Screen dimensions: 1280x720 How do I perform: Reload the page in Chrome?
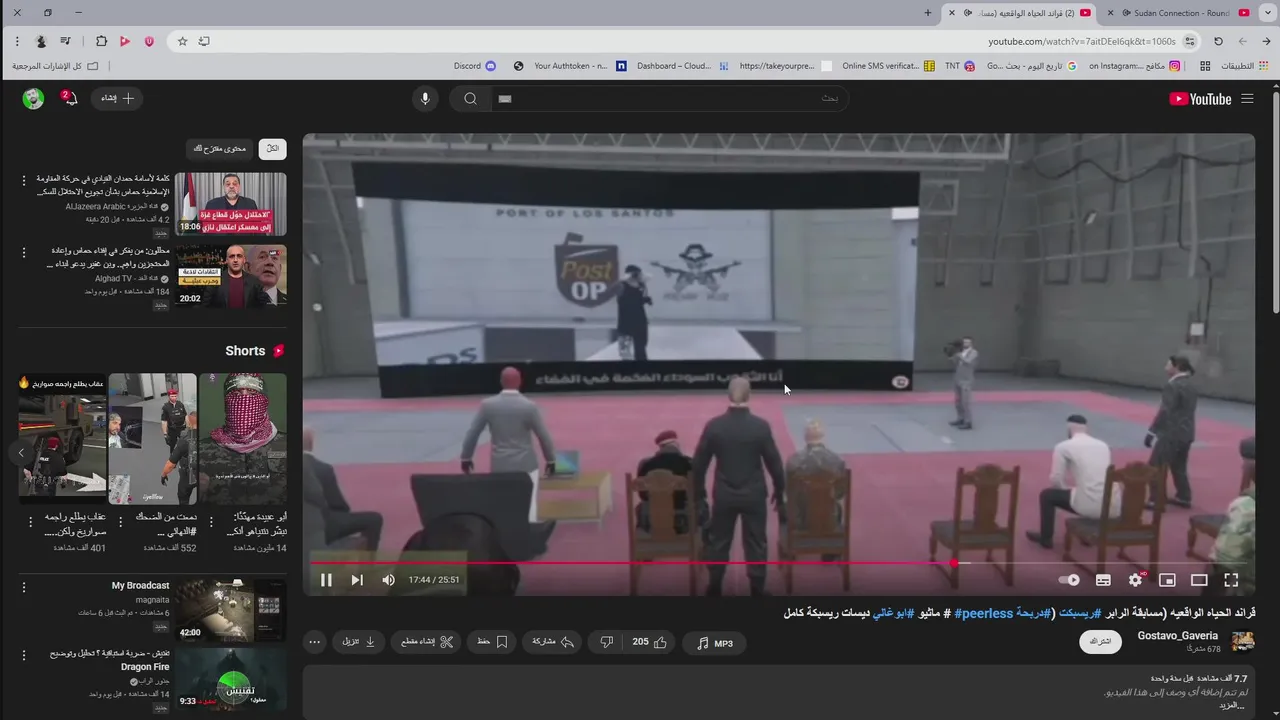pyautogui.click(x=1218, y=41)
